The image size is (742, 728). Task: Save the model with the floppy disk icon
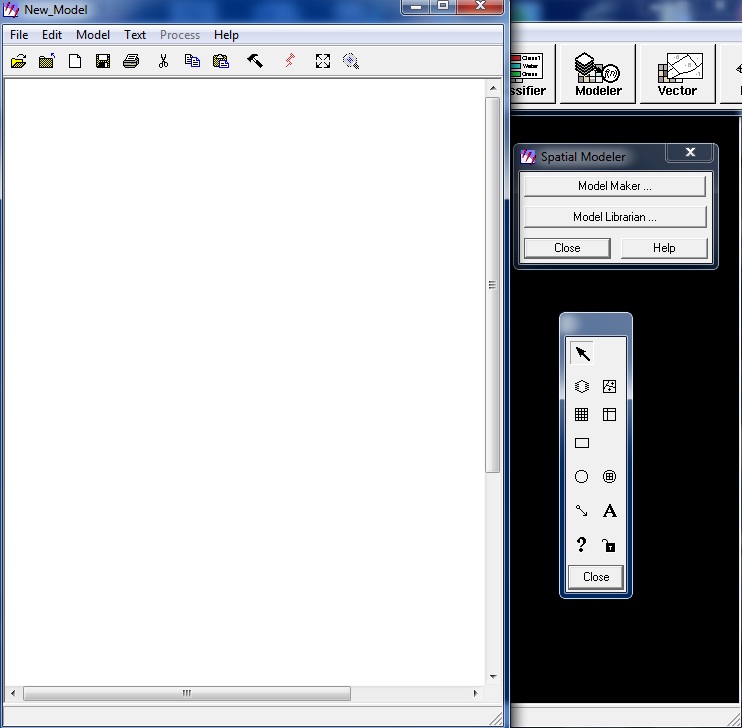tap(103, 61)
